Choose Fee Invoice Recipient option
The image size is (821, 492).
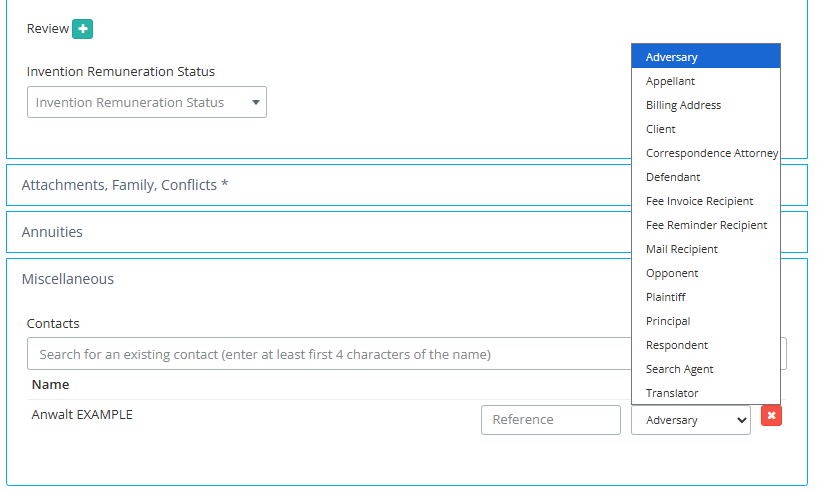(699, 201)
